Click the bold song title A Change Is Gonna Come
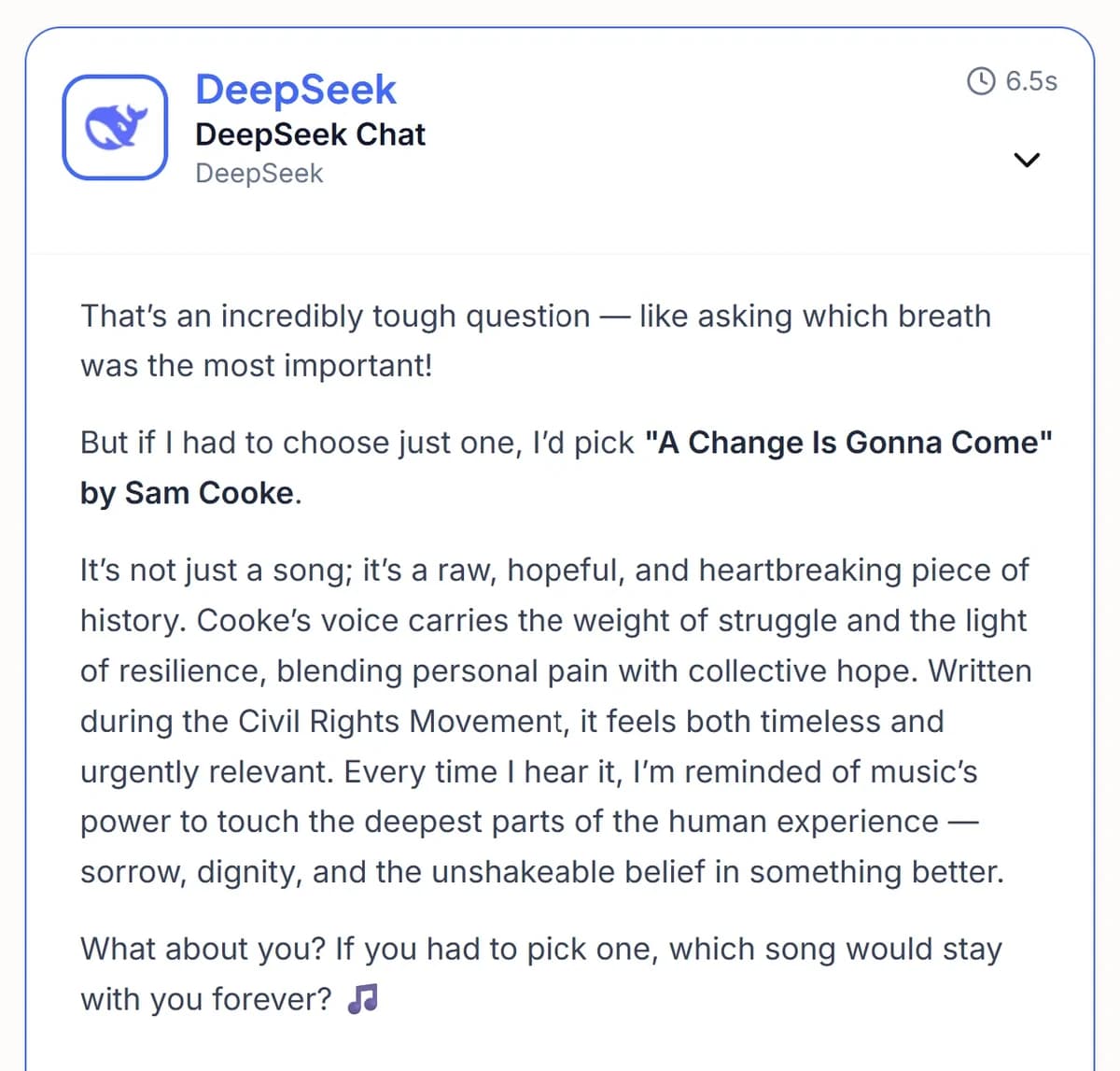1120x1071 pixels. [849, 443]
